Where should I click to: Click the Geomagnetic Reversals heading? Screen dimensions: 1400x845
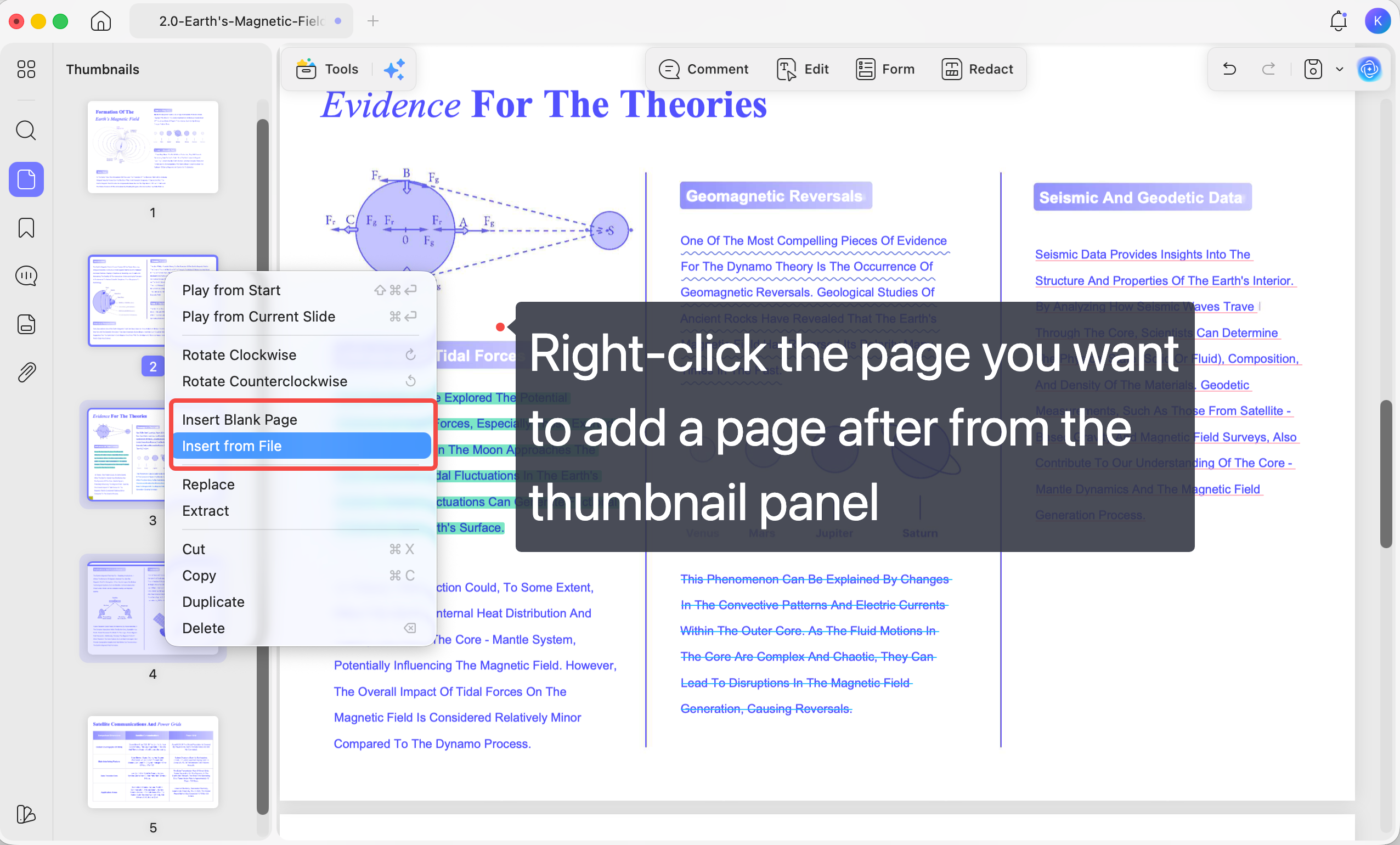point(775,196)
